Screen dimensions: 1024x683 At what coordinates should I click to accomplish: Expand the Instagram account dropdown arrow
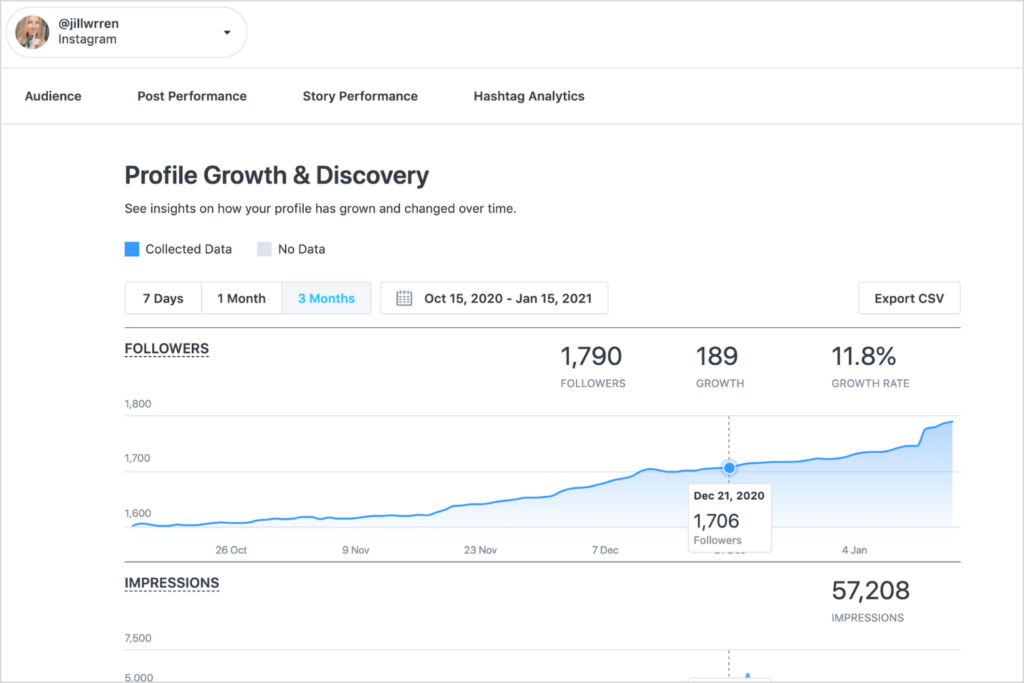(x=227, y=32)
